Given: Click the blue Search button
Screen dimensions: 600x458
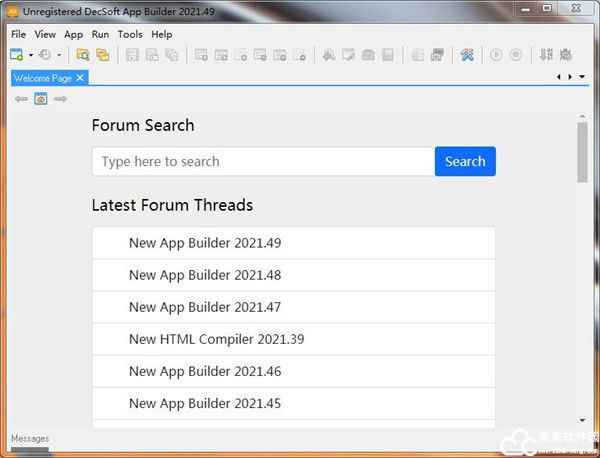Looking at the screenshot, I should click(465, 161).
